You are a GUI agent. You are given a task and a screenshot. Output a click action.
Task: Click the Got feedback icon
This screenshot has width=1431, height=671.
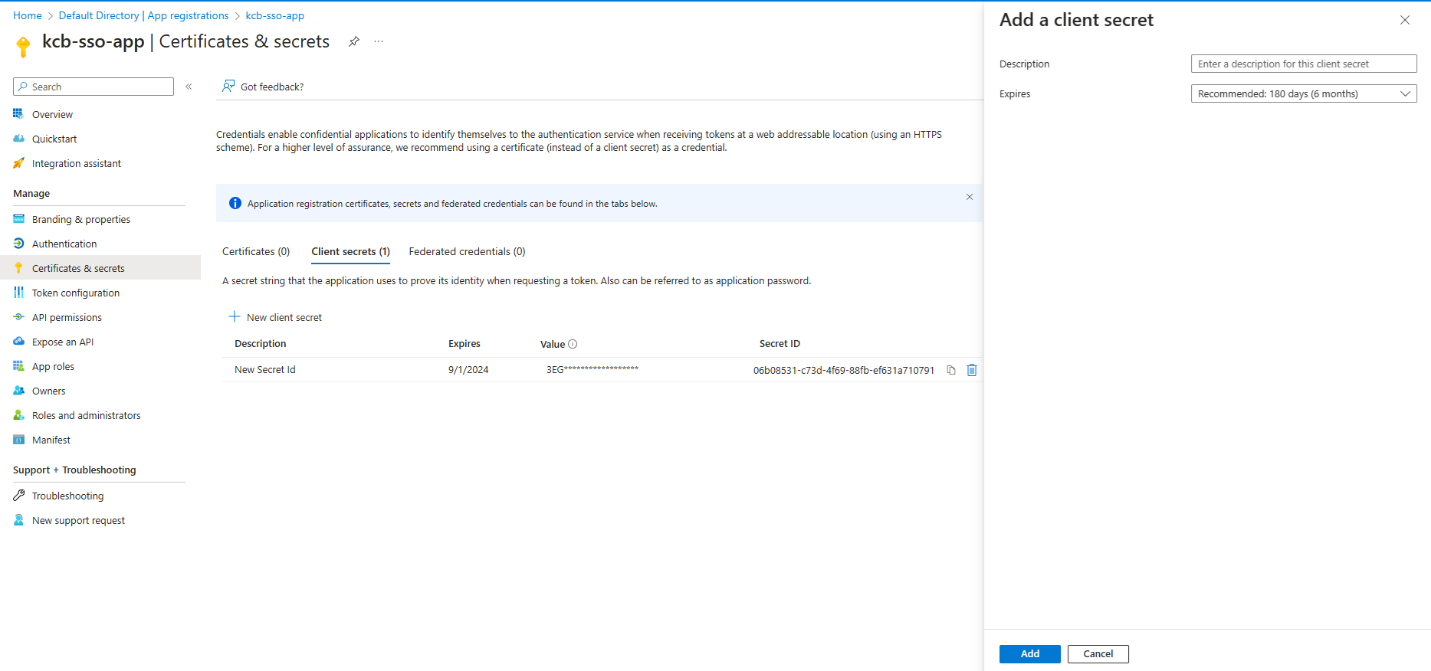coord(228,86)
